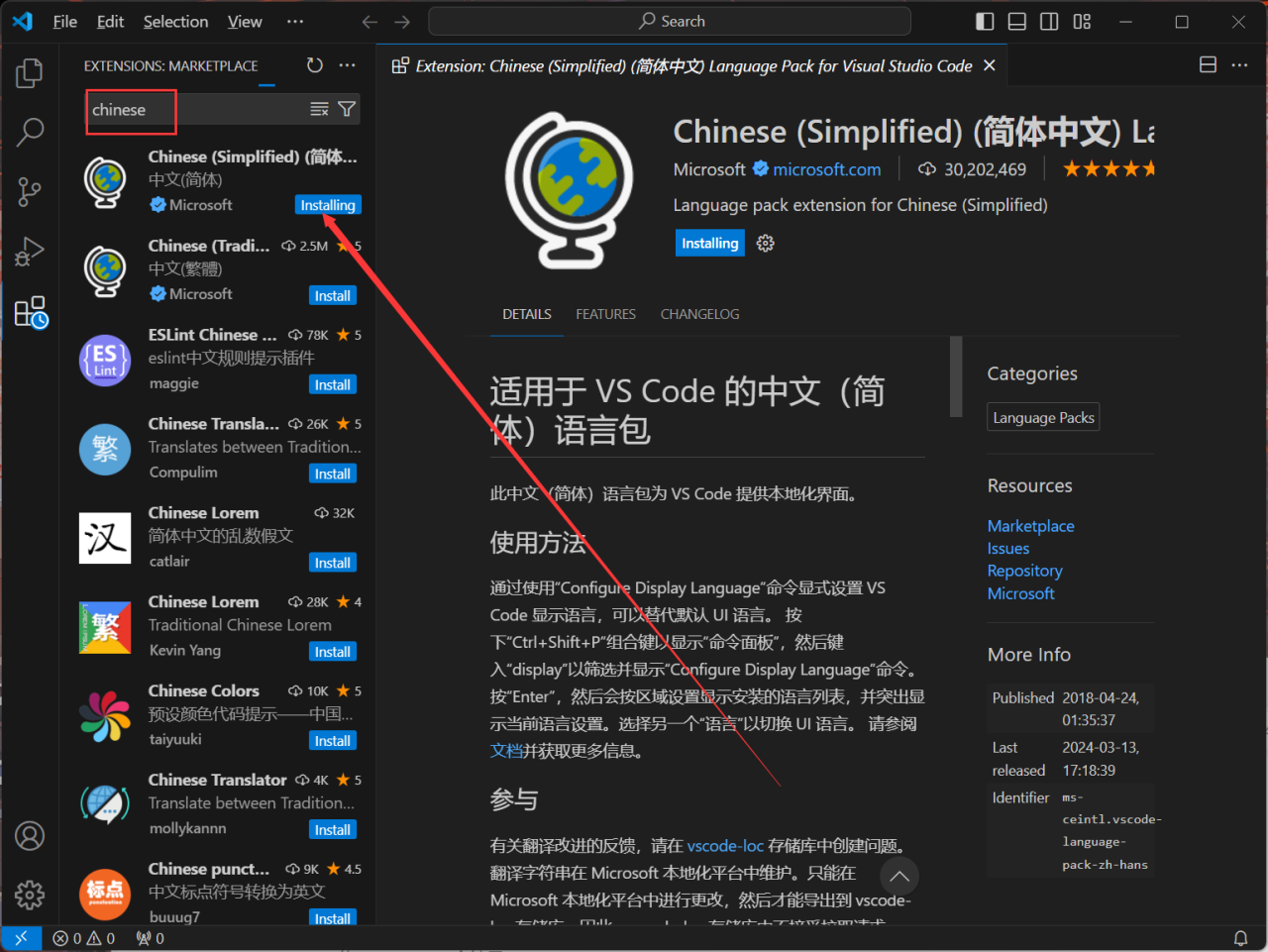Switch to the CHANGELOG tab
1268x952 pixels.
point(700,314)
